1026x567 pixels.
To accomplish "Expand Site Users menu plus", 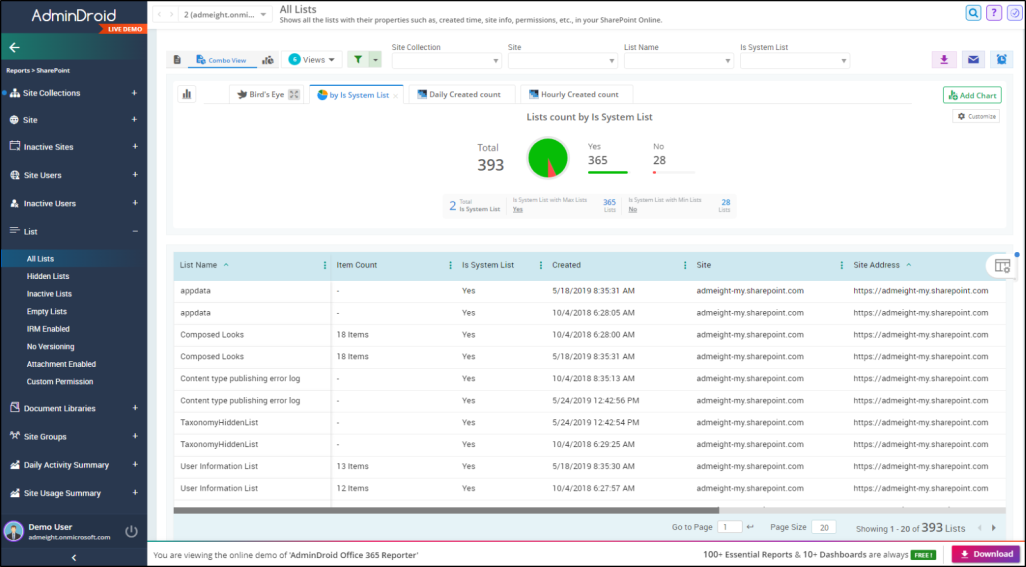I will point(135,175).
